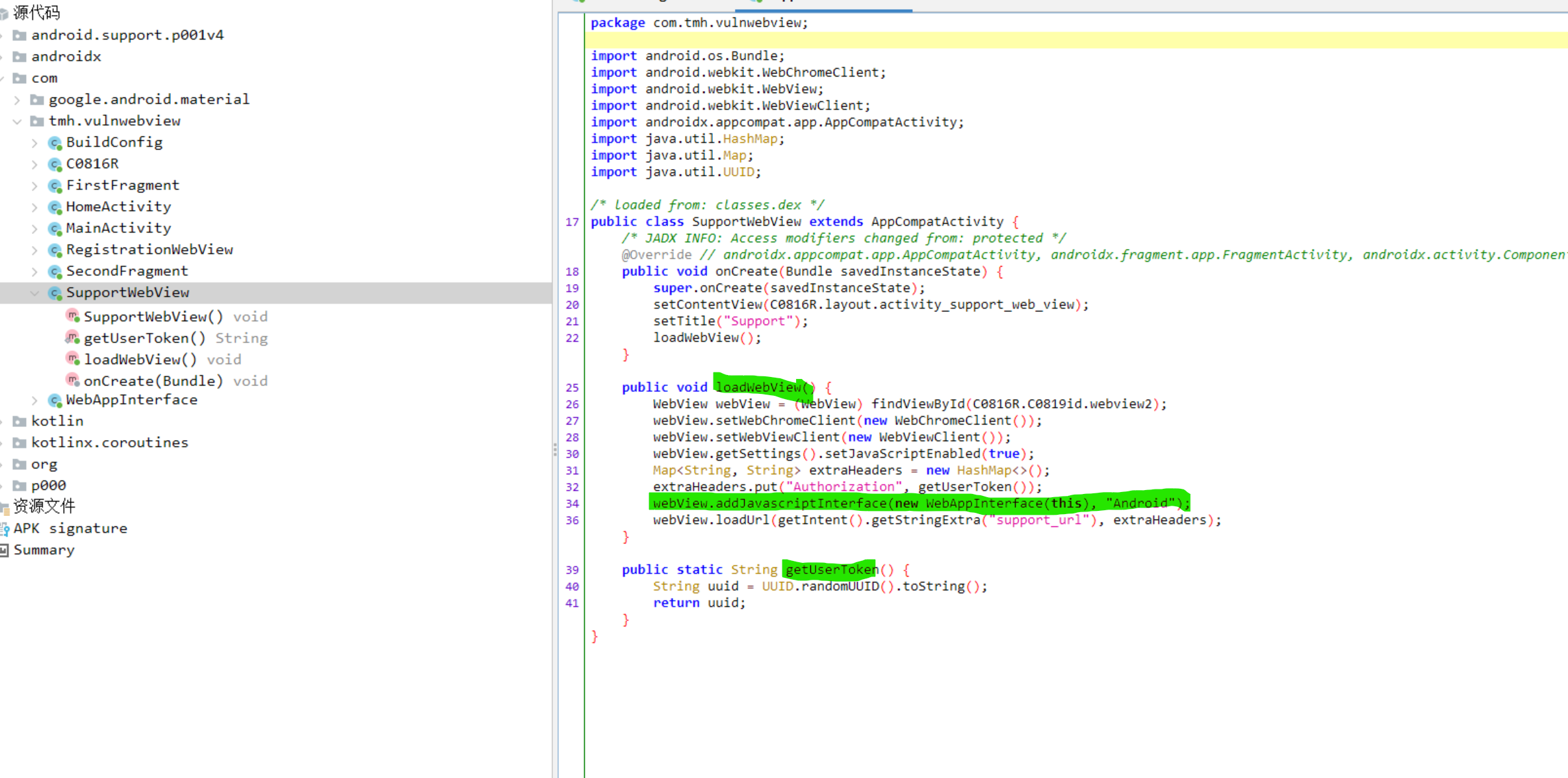
Task: Expand the MainActivity class node
Action: pyautogui.click(x=34, y=229)
